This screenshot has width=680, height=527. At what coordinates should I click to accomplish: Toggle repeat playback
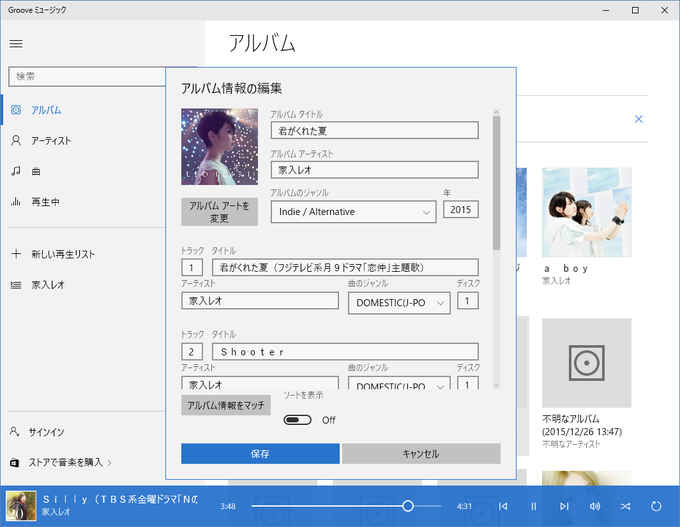pyautogui.click(x=656, y=506)
